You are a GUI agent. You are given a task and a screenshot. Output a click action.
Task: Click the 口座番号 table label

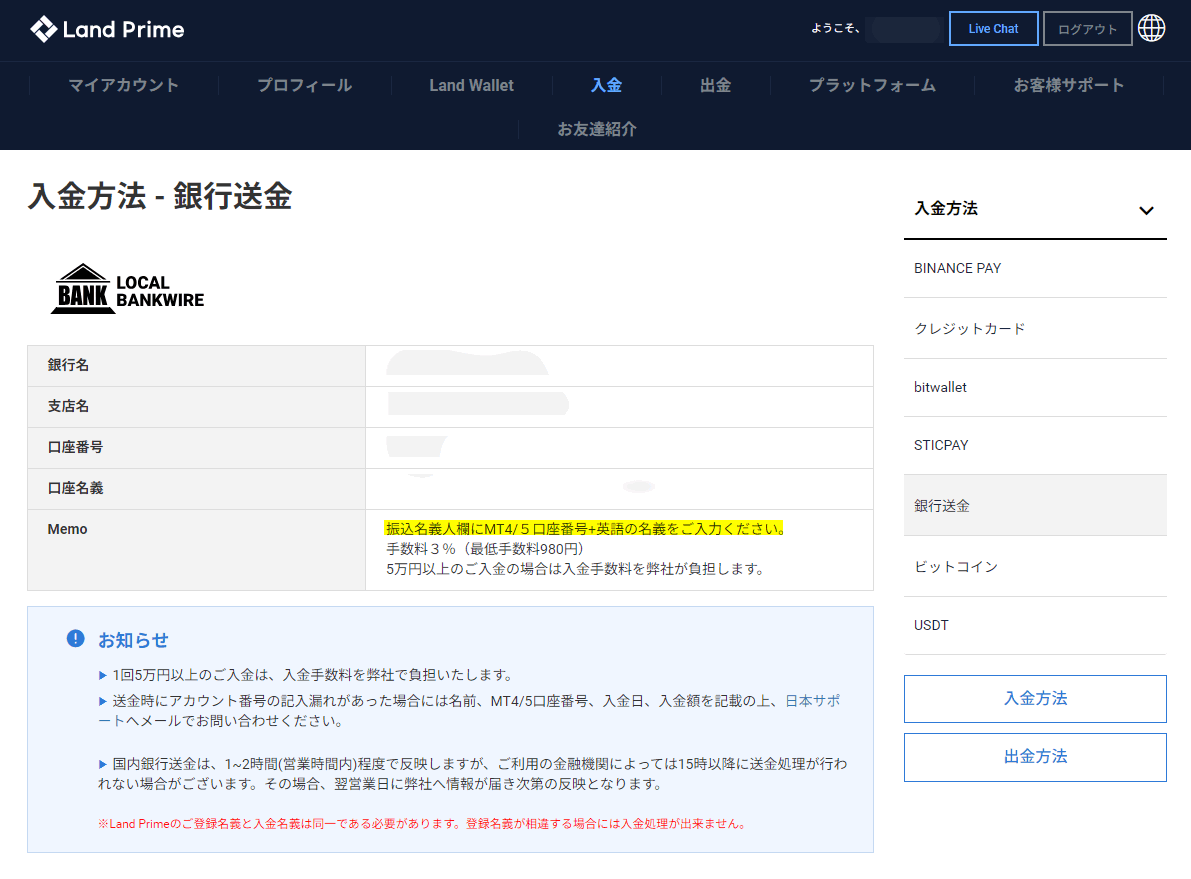pyautogui.click(x=75, y=447)
